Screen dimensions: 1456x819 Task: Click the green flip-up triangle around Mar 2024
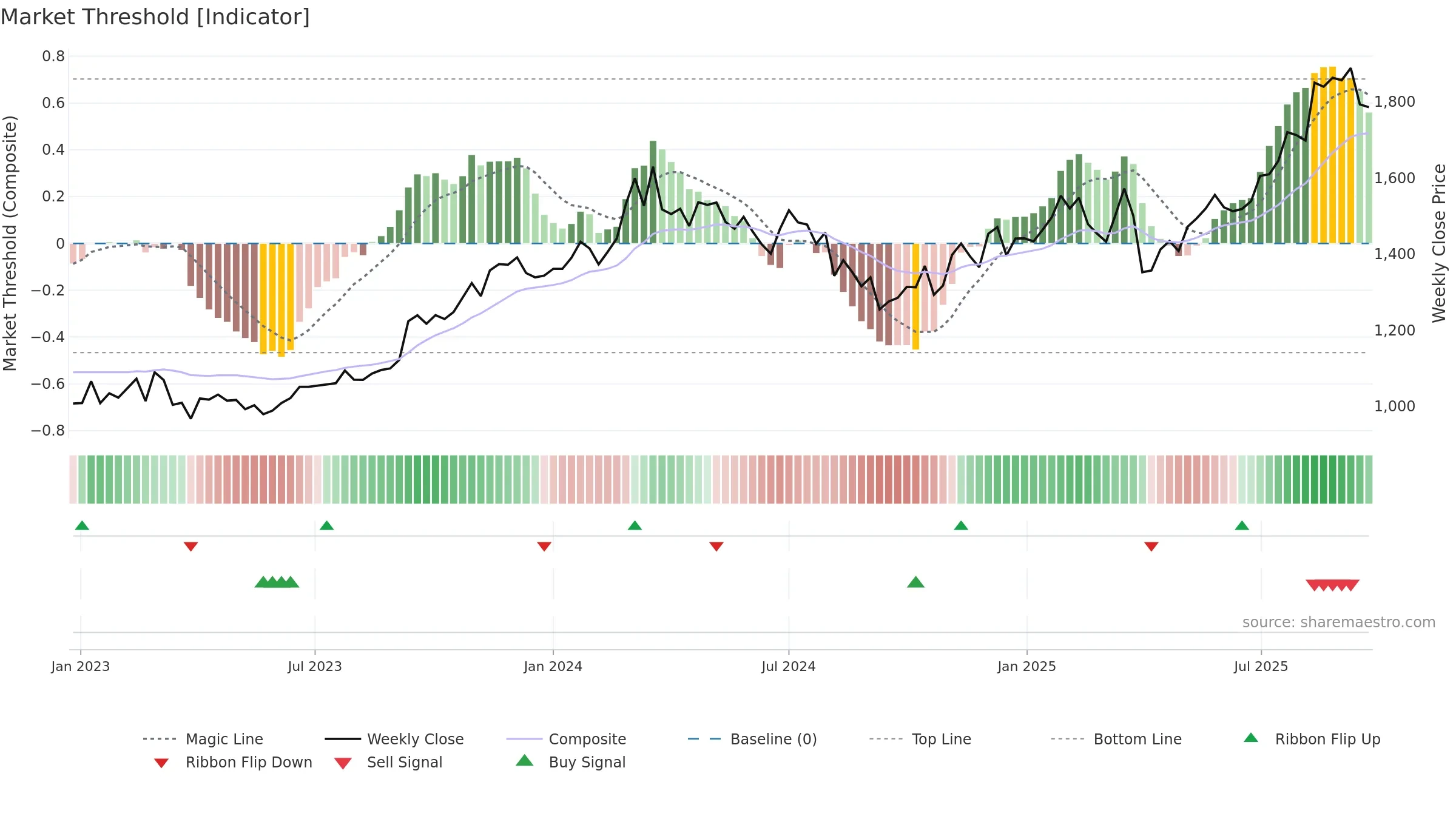coord(635,525)
